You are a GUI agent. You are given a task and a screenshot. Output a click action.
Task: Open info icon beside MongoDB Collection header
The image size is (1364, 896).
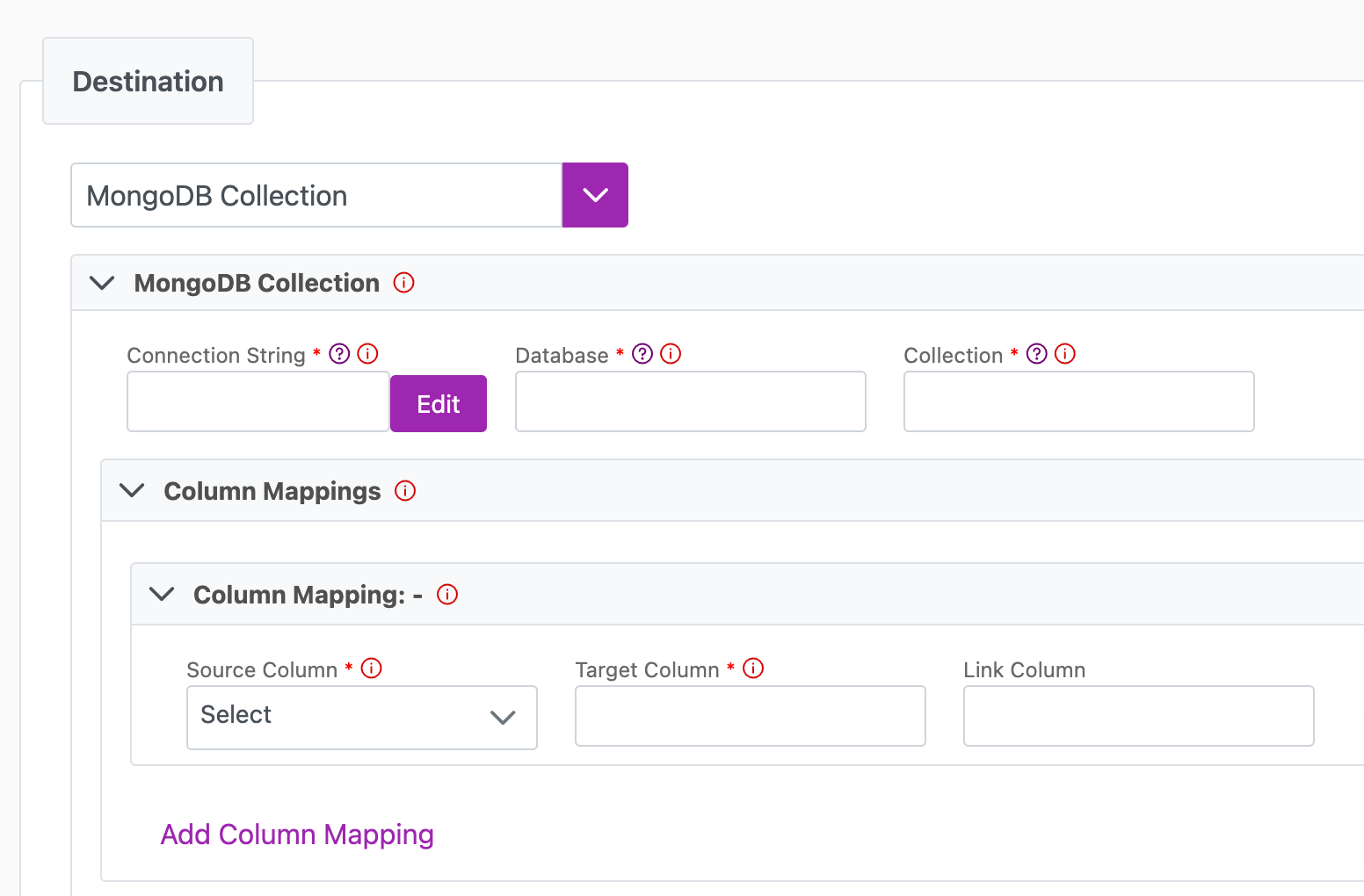click(403, 282)
